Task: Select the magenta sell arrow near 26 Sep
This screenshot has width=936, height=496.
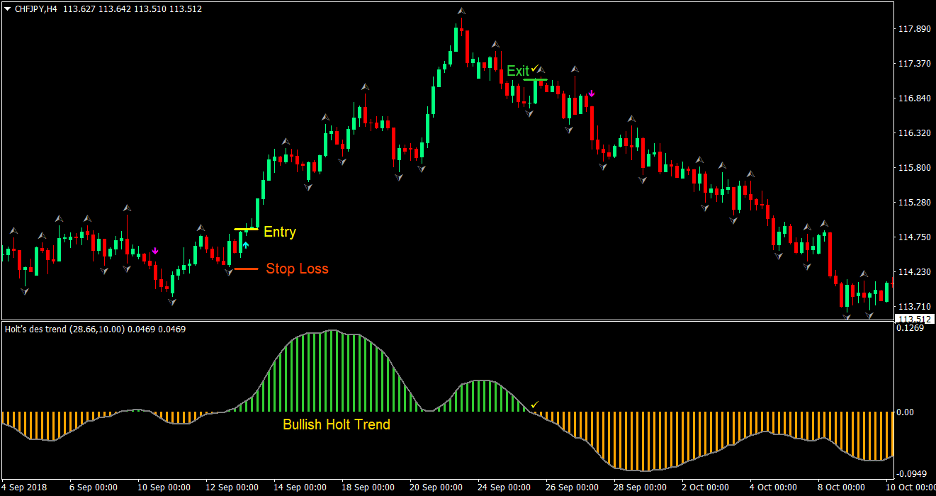Action: (592, 93)
